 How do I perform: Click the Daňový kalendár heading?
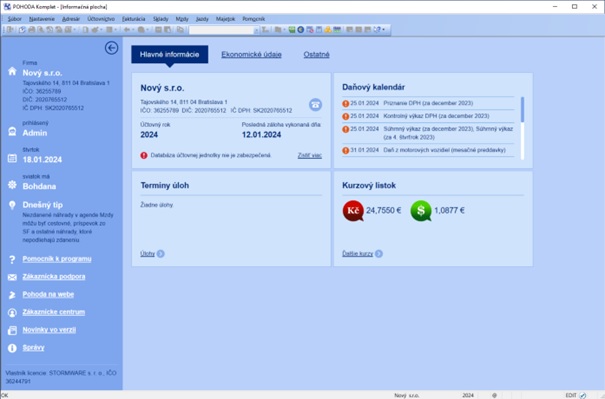[373, 87]
